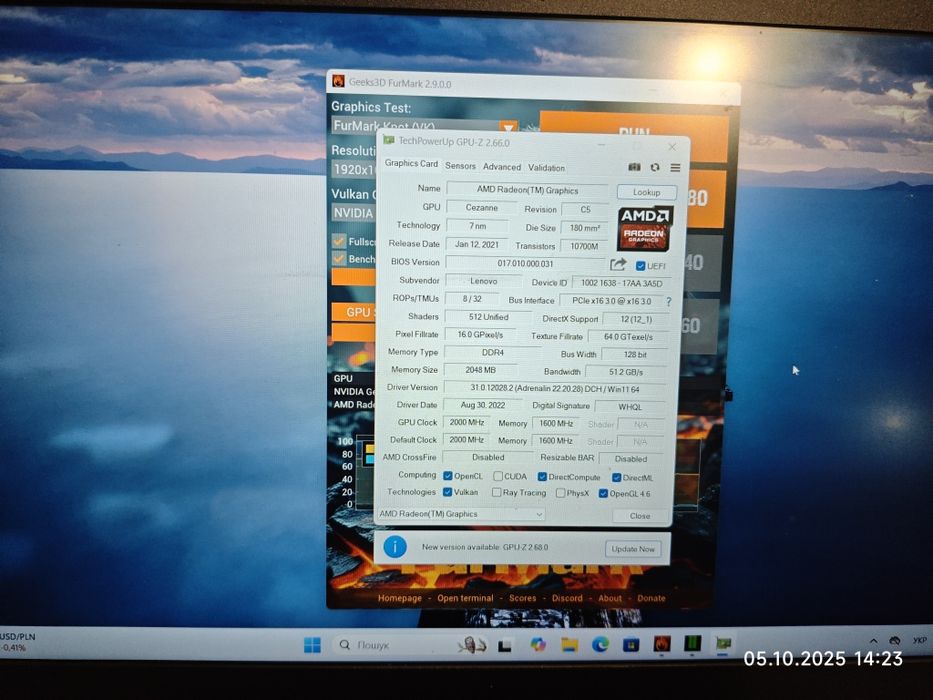This screenshot has width=933, height=700.
Task: Launch Copilot from the taskbar
Action: tap(538, 644)
